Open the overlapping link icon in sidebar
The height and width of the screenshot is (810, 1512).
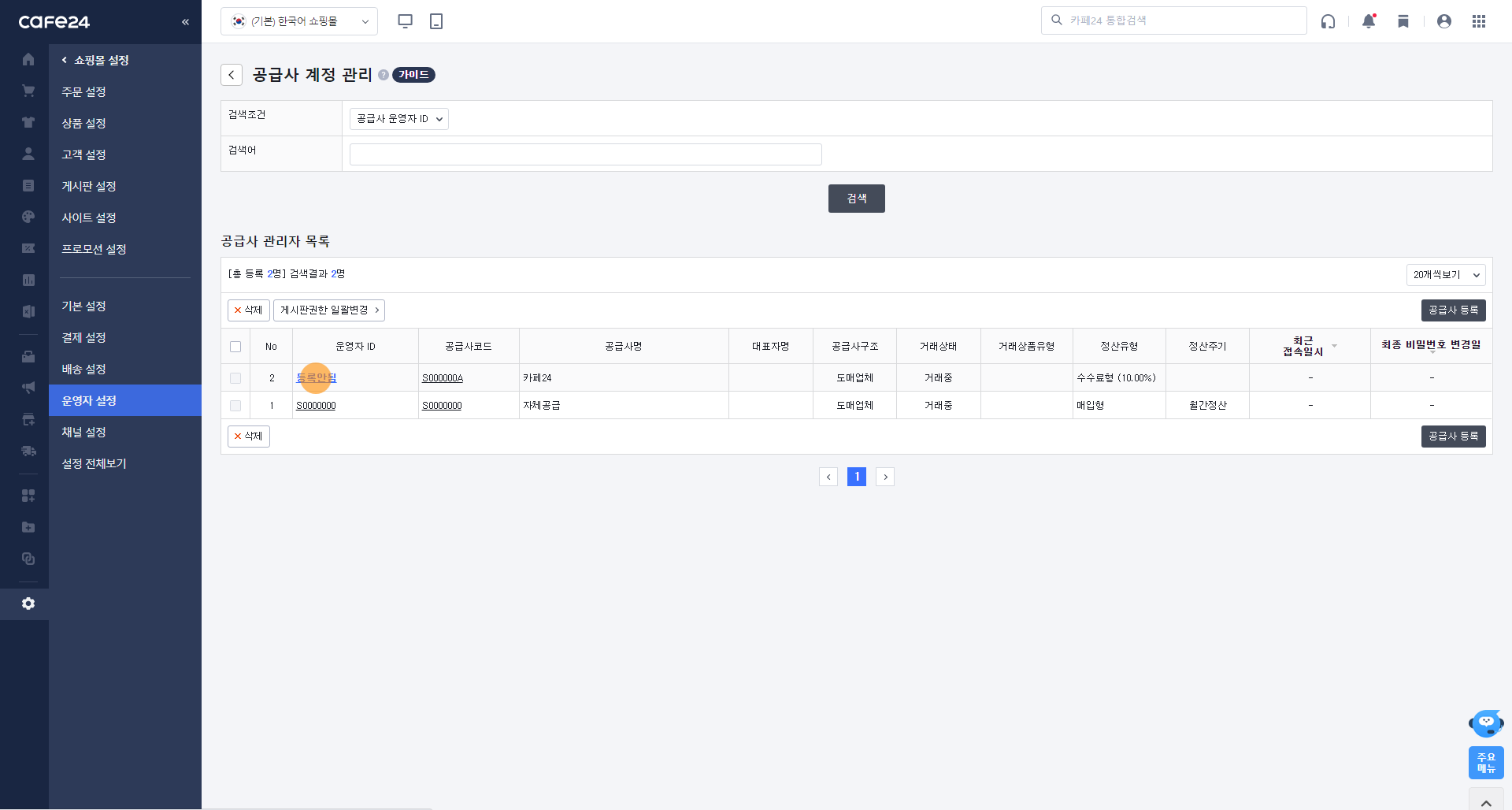coord(28,559)
